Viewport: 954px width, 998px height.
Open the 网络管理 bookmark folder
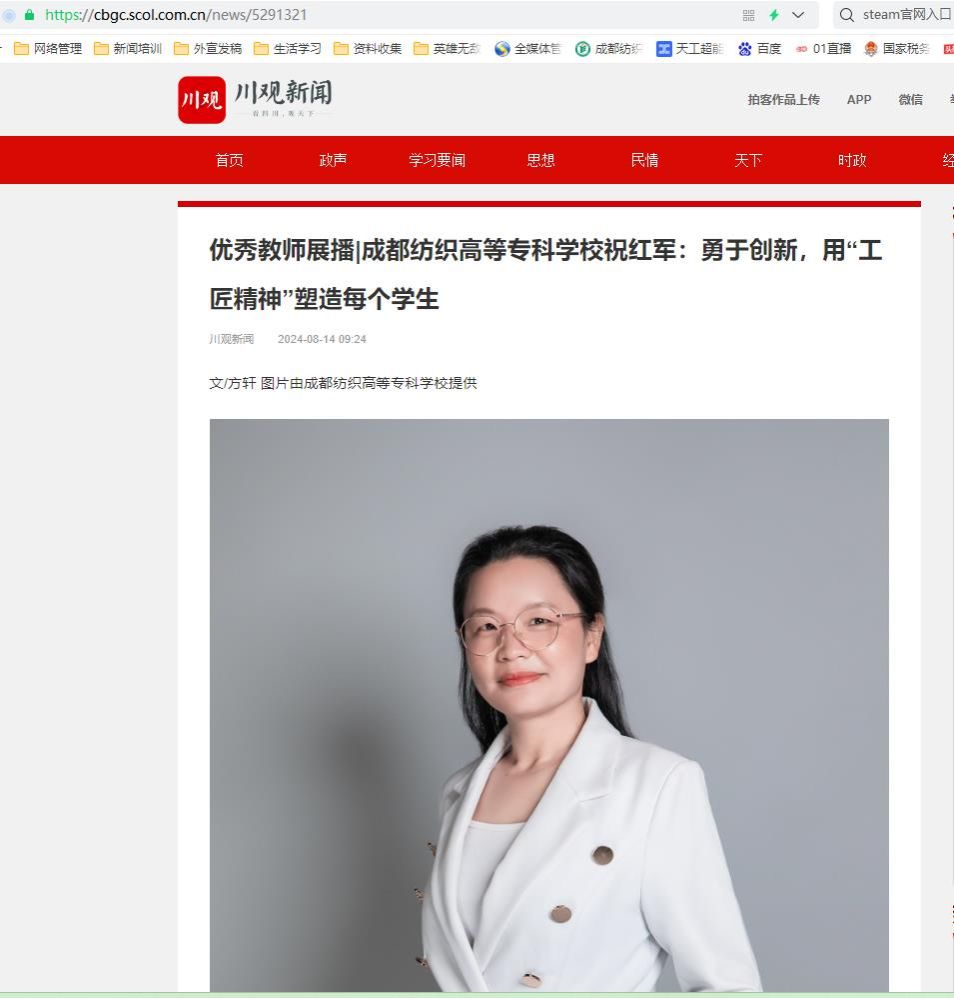[48, 48]
